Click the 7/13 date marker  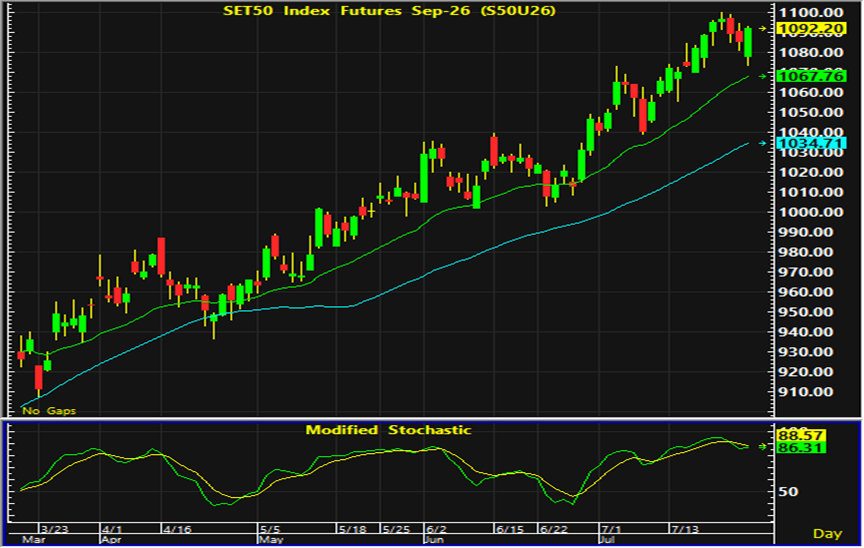tap(685, 529)
